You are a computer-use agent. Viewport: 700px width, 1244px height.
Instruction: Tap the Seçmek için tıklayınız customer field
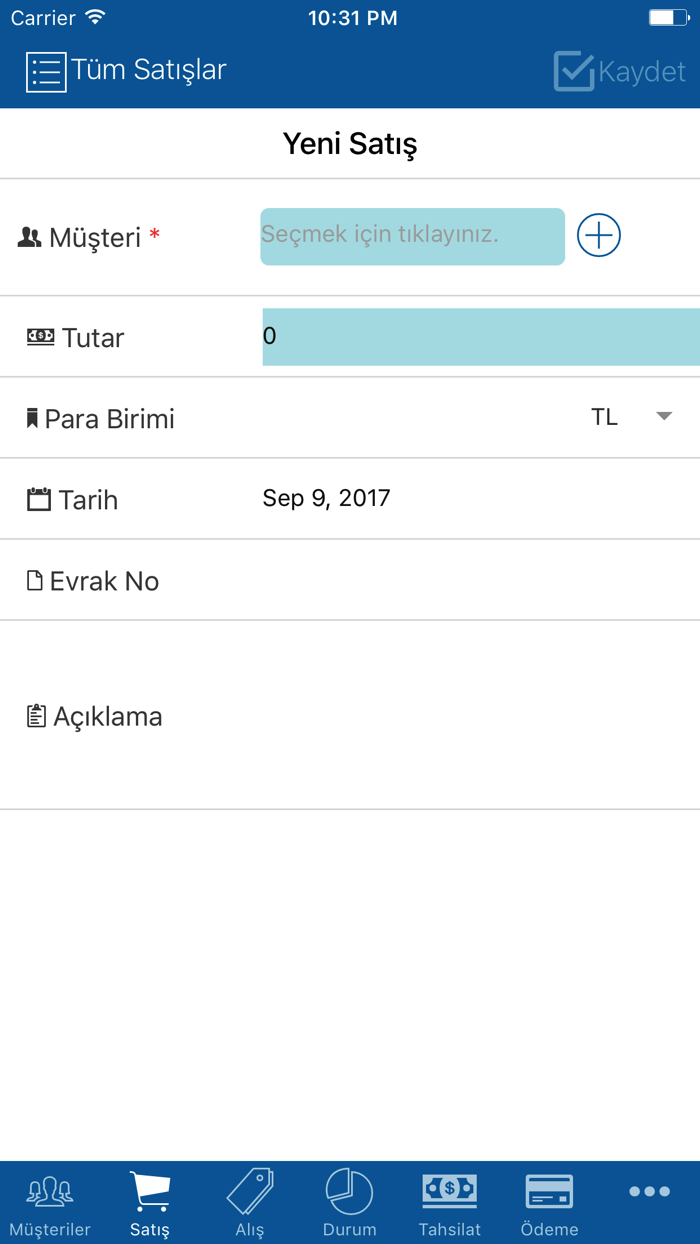point(411,236)
